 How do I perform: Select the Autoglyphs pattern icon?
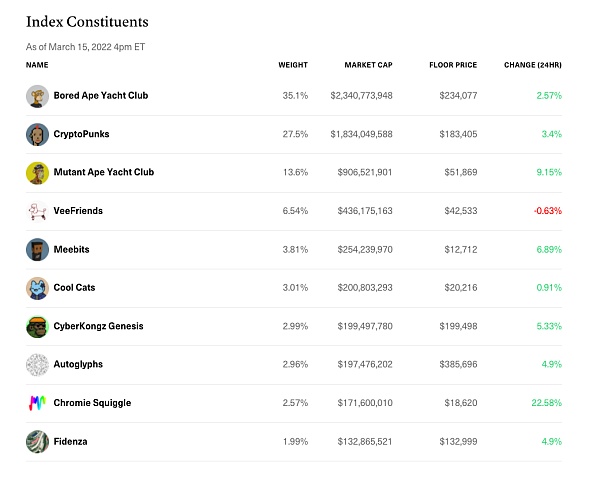point(37,365)
